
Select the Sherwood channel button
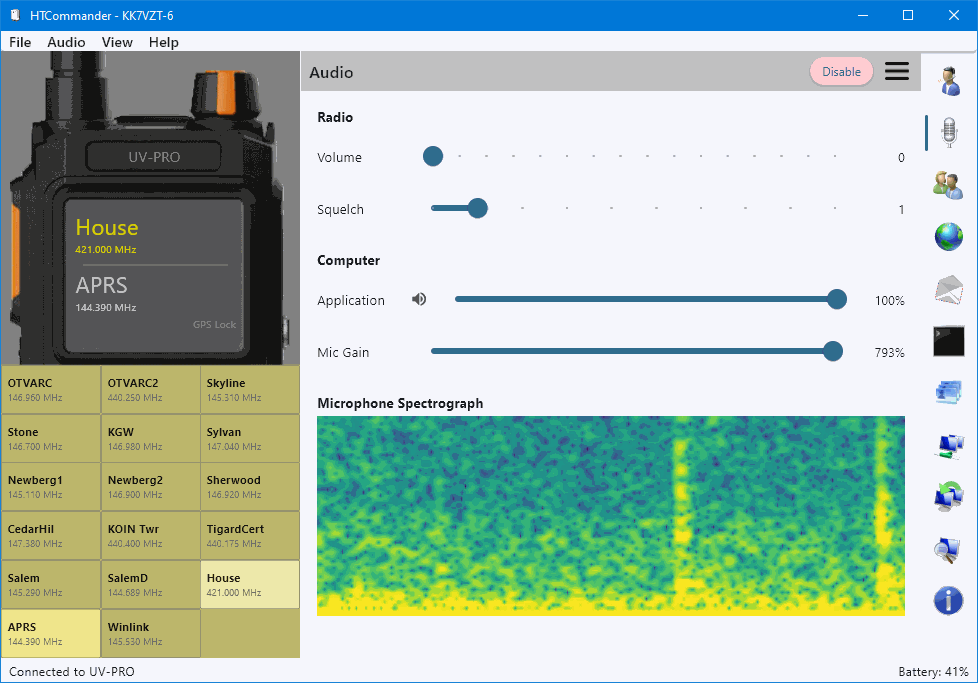250,487
